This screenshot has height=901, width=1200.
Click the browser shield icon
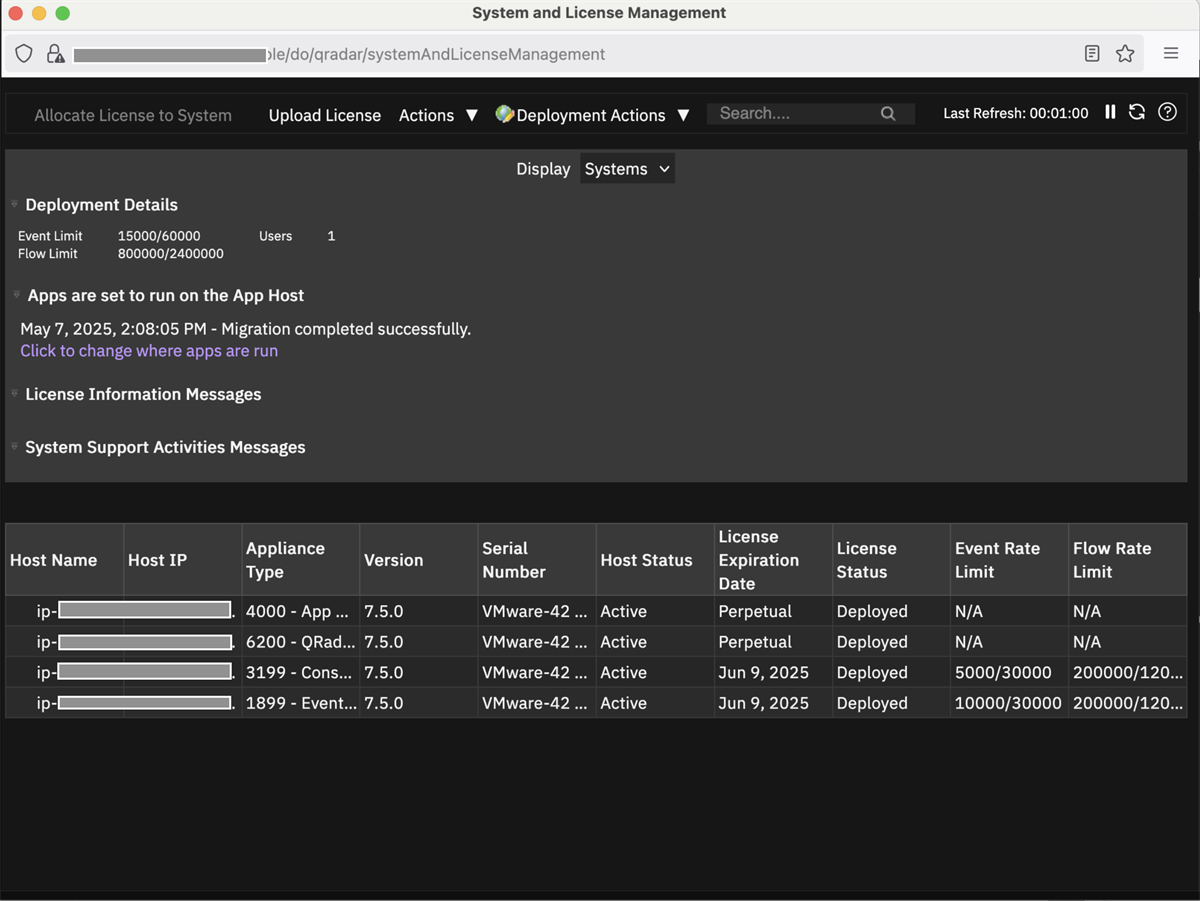pos(24,54)
